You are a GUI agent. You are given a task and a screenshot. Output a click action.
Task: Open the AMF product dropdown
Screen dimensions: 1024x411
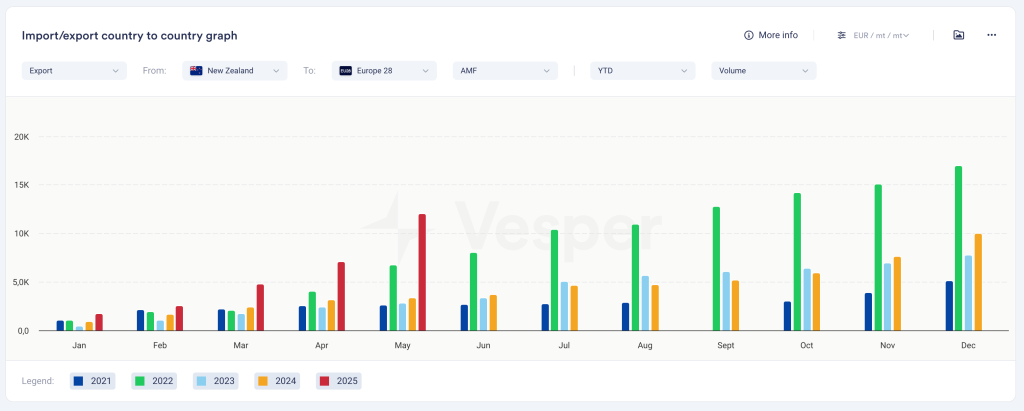(505, 71)
